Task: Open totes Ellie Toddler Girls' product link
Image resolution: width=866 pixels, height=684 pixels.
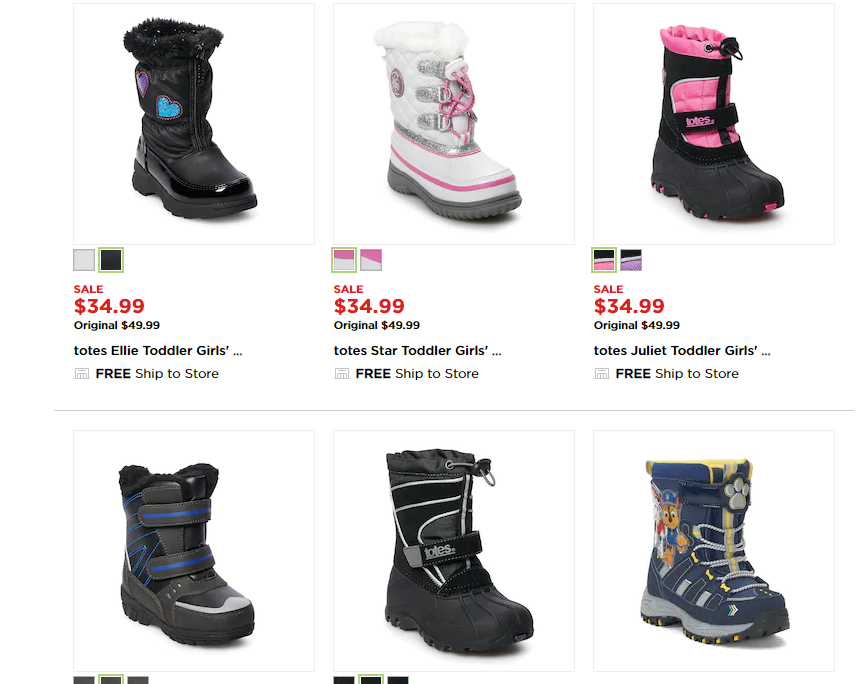Action: (158, 351)
